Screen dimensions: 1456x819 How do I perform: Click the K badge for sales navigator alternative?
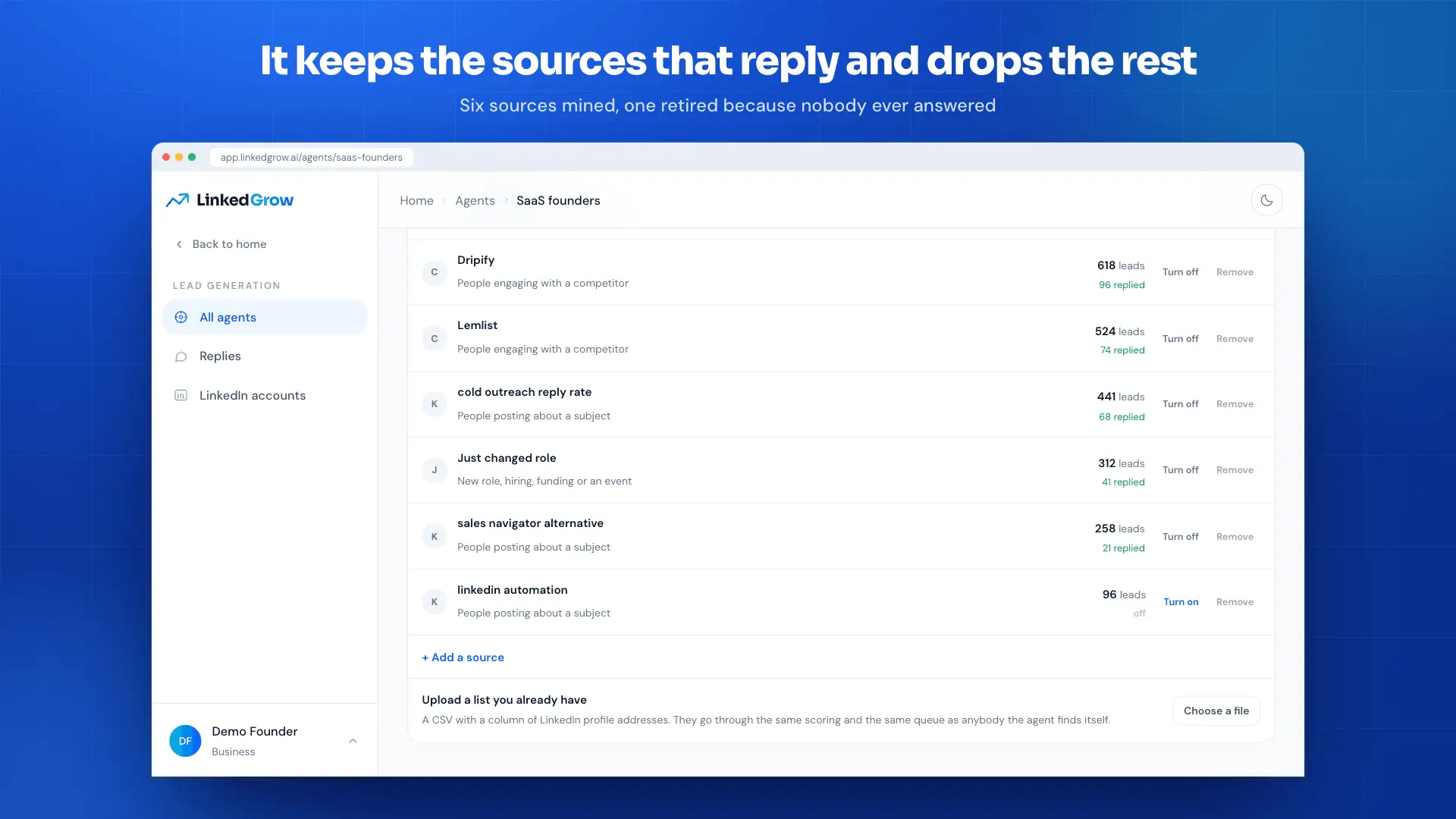coord(435,536)
